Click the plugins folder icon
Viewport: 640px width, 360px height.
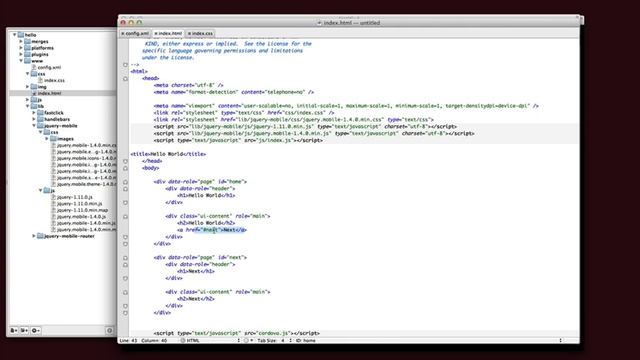coord(27,54)
